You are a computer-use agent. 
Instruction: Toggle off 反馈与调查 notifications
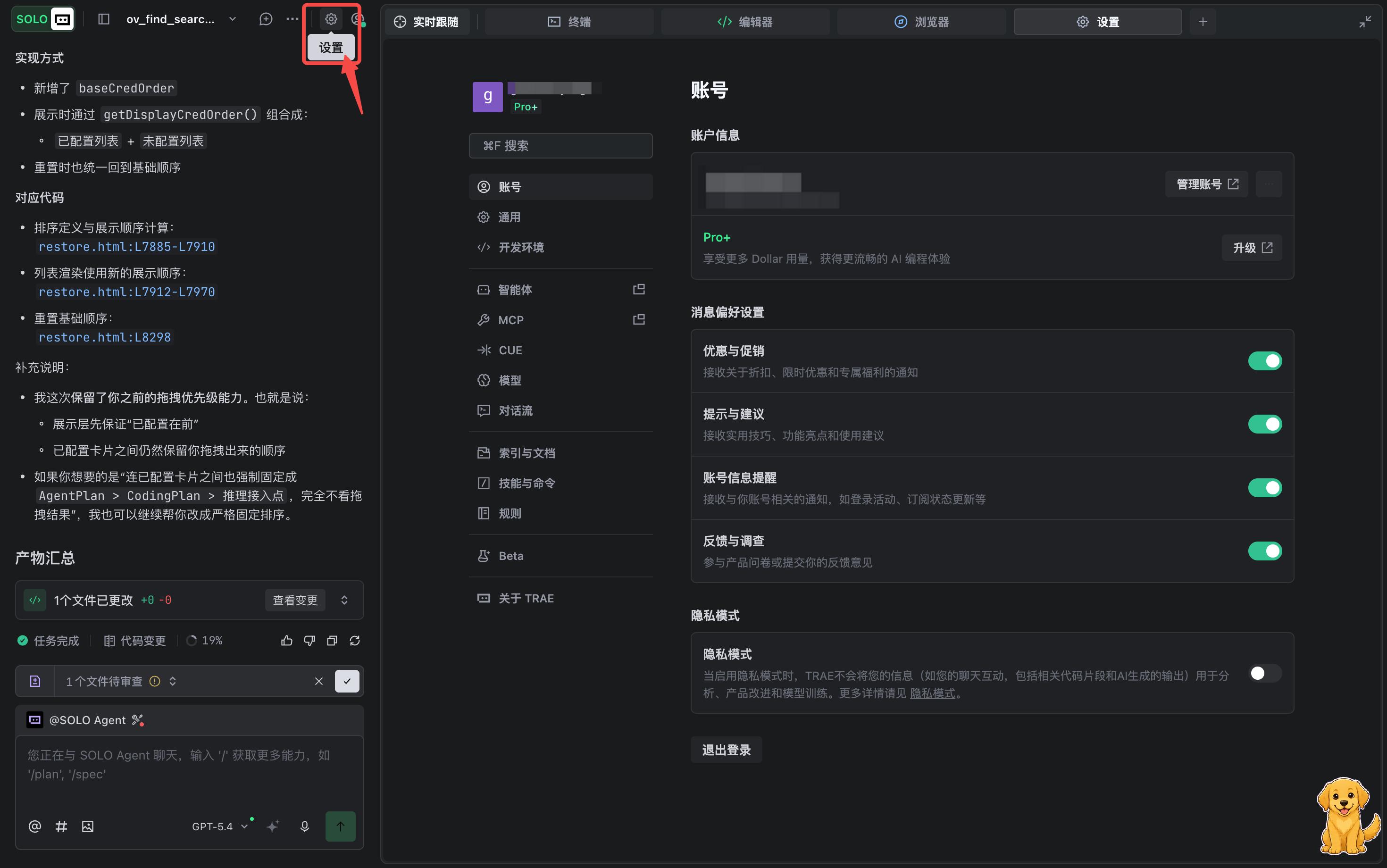[1265, 551]
